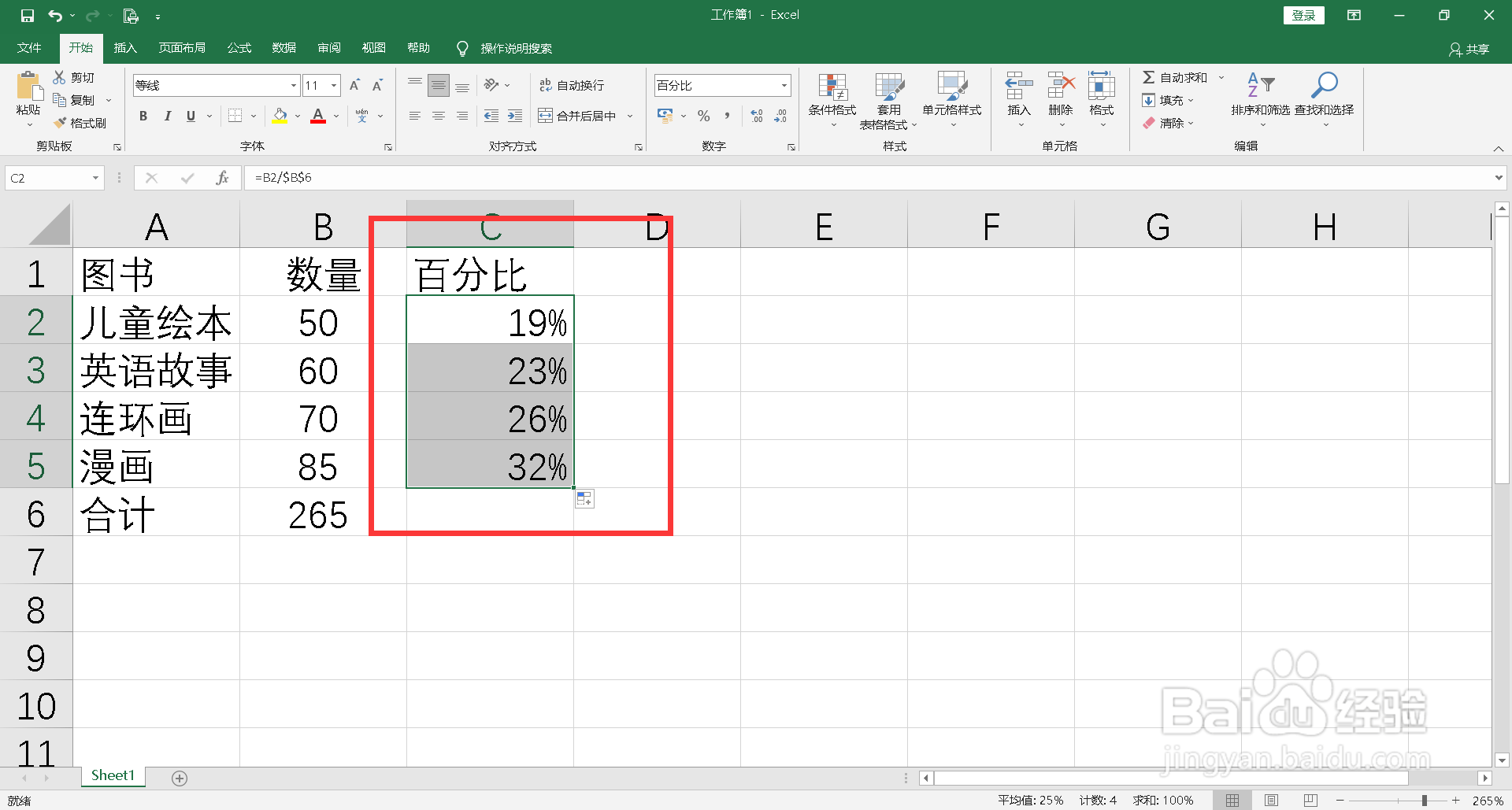
Task: Open 条件格式 conditional formatting
Action: 832,100
